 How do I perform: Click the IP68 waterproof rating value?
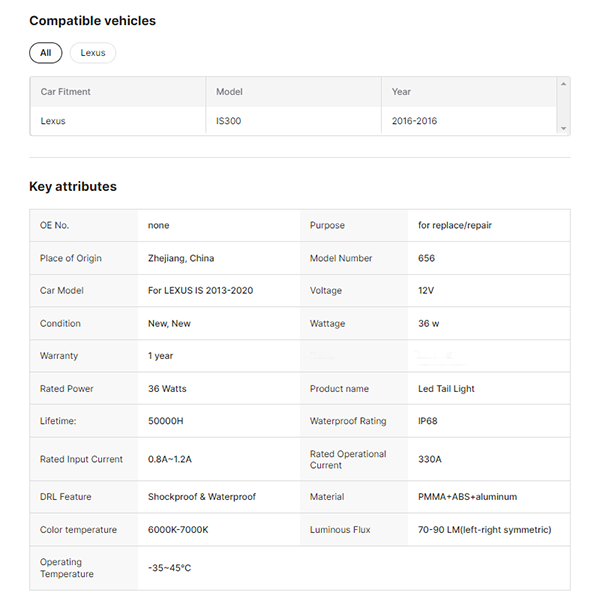click(x=429, y=421)
